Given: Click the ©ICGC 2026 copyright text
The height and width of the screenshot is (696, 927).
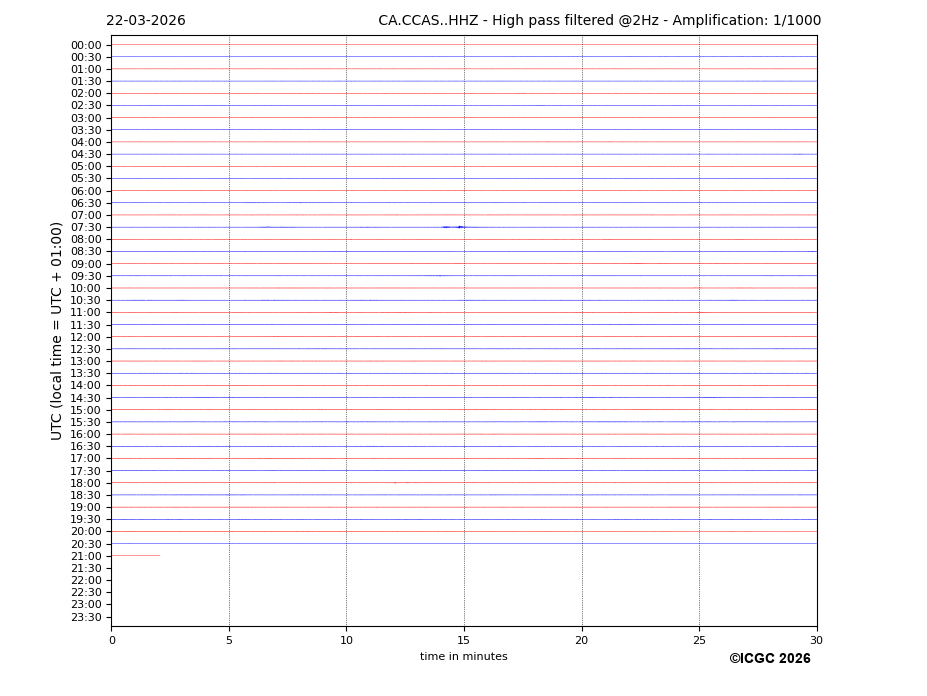Looking at the screenshot, I should click(769, 659).
